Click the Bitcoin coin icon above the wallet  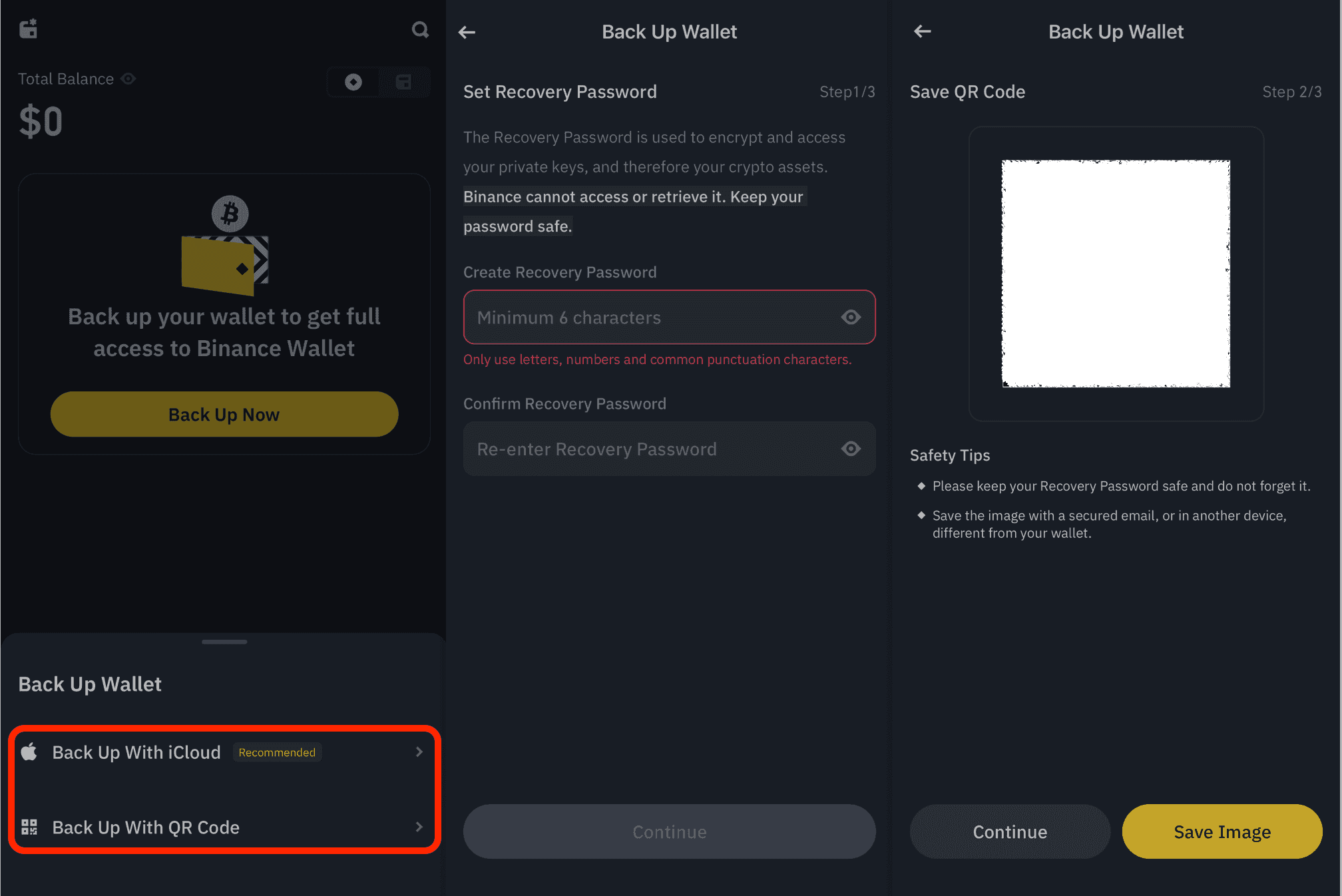pyautogui.click(x=230, y=214)
